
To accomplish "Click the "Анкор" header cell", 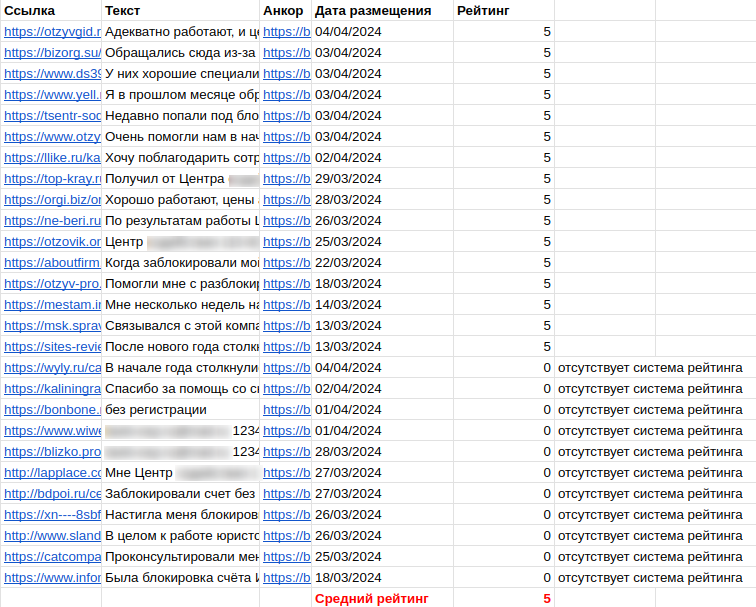I will pyautogui.click(x=285, y=11).
